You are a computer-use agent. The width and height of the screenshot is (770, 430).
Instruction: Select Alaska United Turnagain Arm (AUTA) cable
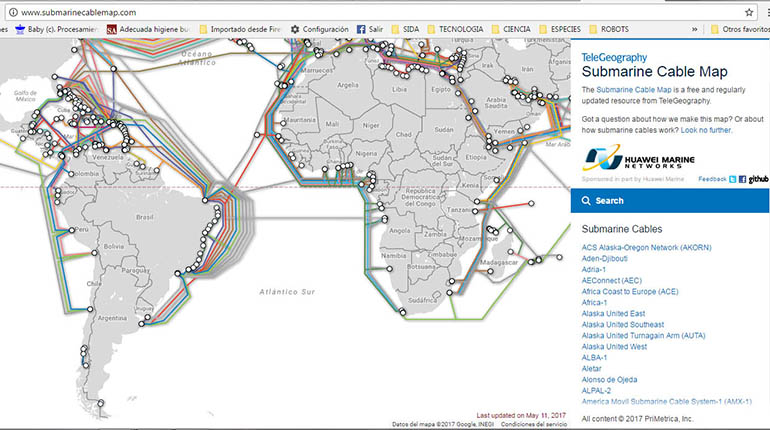[x=643, y=336]
